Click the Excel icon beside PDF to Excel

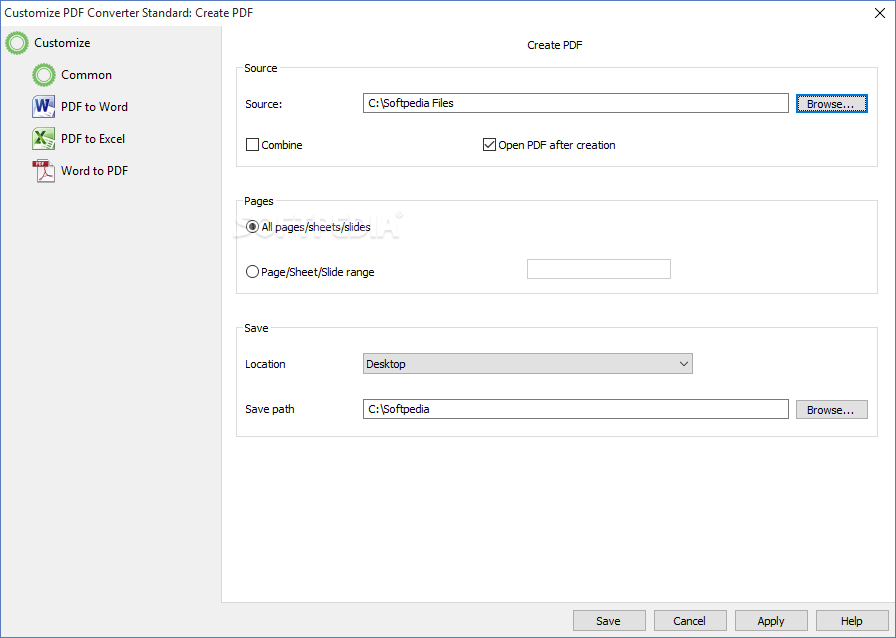[43, 139]
